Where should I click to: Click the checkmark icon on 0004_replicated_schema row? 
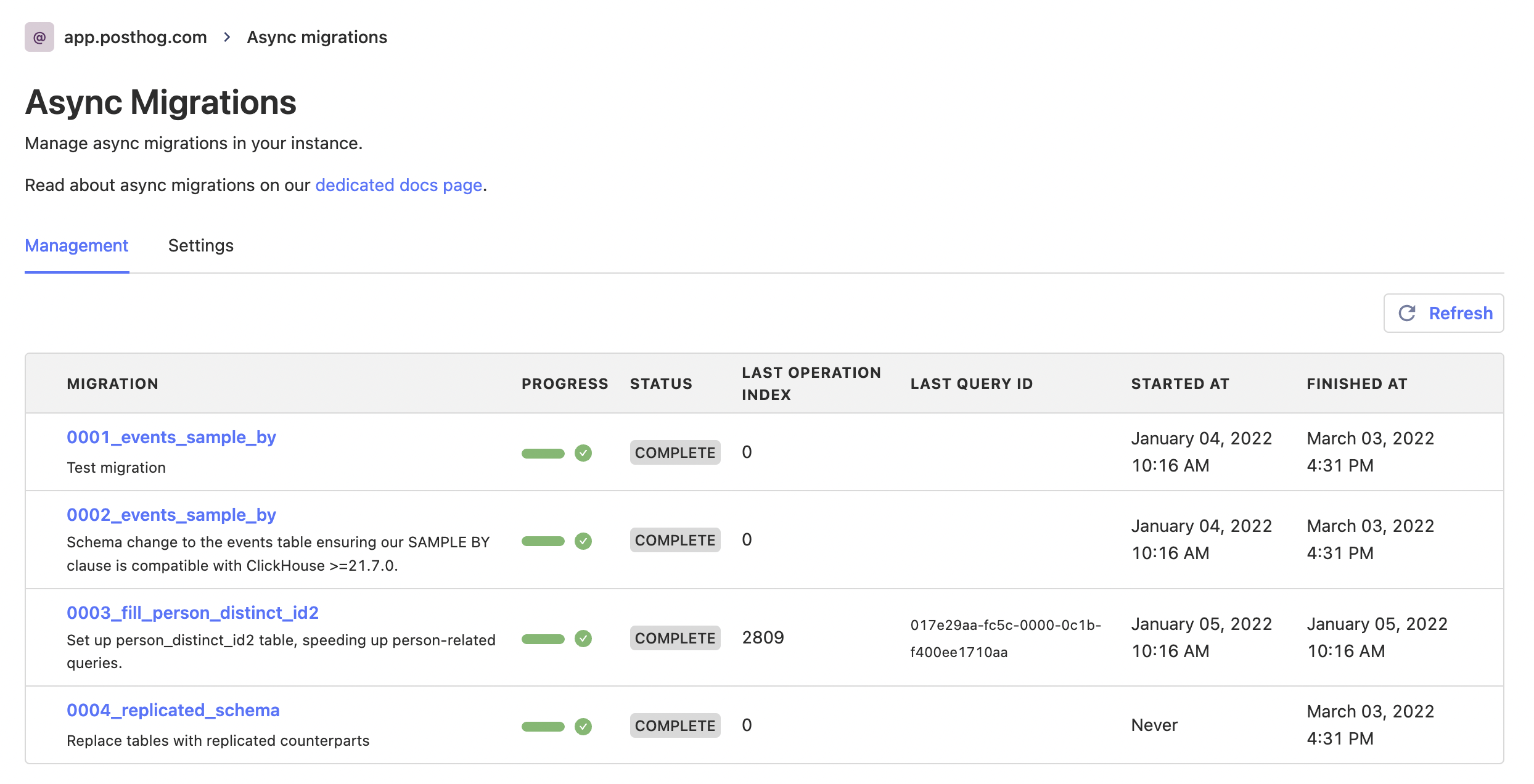coord(582,726)
